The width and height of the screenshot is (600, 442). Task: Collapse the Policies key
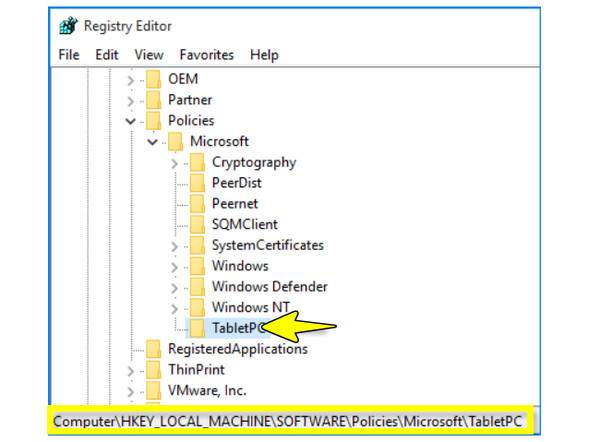point(130,121)
